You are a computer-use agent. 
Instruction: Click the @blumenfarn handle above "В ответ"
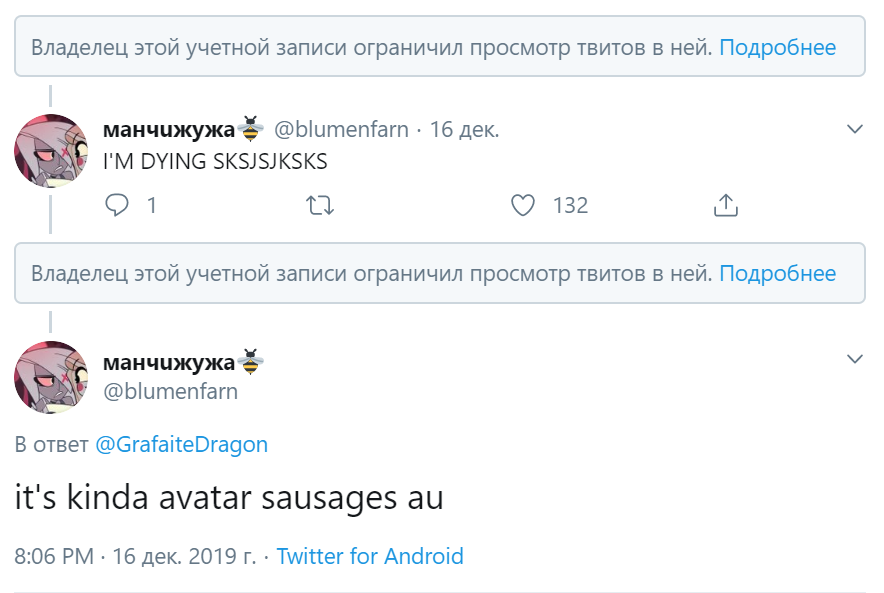coord(170,391)
